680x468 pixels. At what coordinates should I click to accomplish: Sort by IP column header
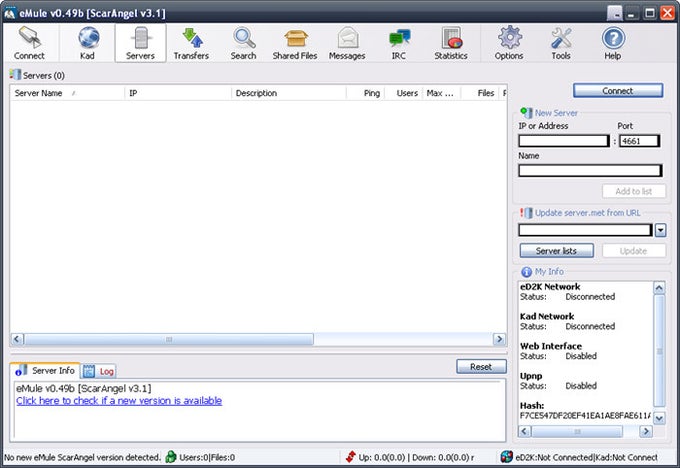178,93
